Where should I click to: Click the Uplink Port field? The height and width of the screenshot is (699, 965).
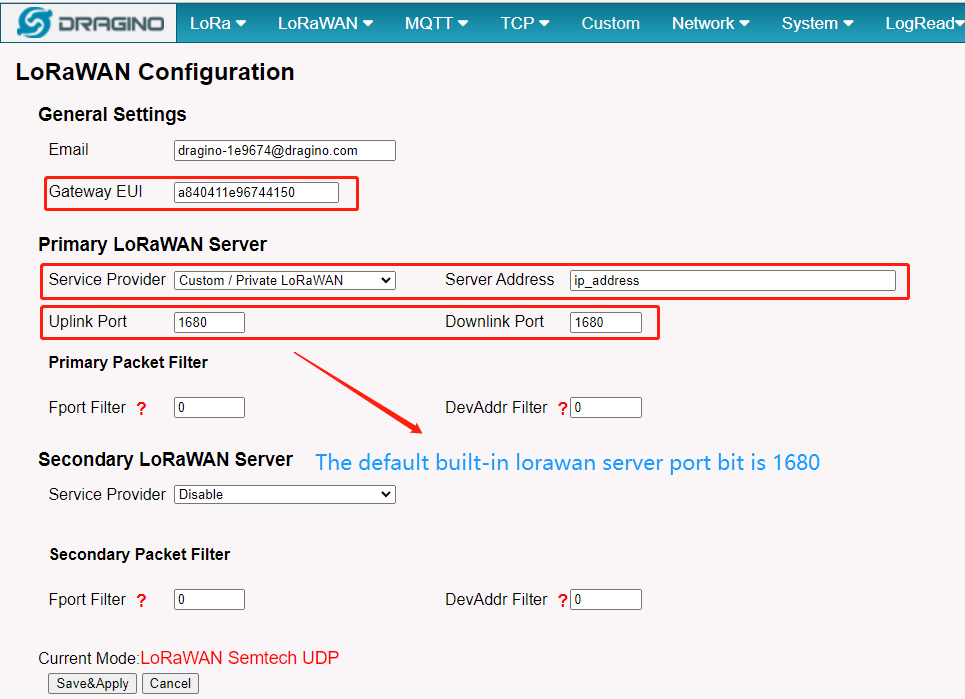(x=209, y=322)
